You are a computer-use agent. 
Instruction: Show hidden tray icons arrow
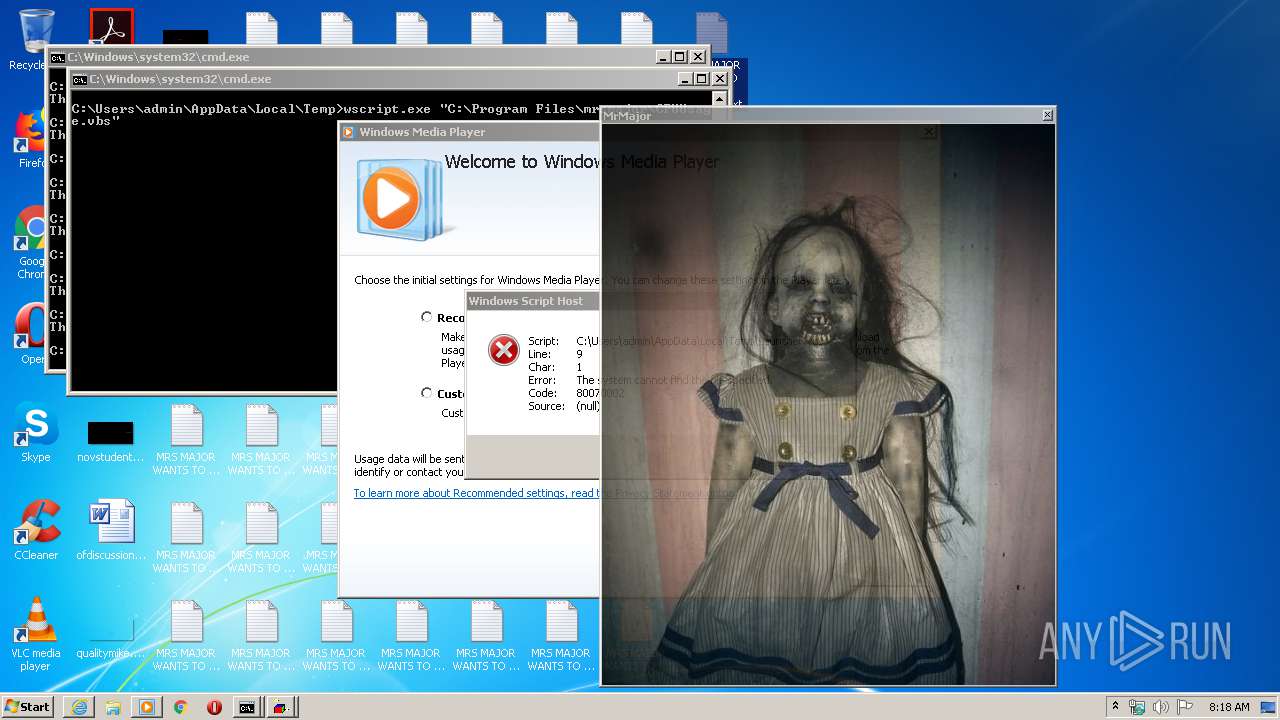[1115, 706]
